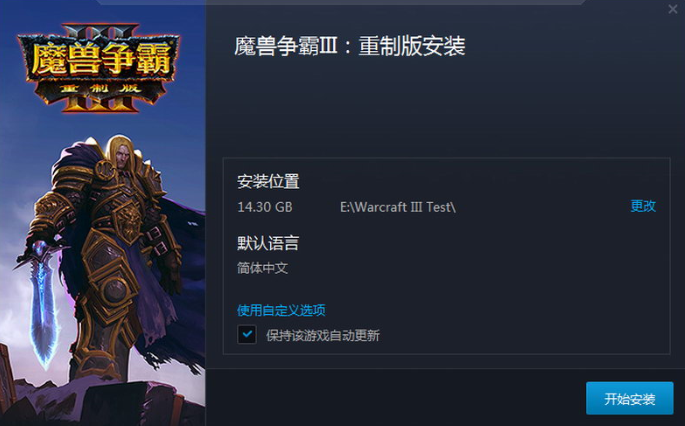The width and height of the screenshot is (685, 426).
Task: Toggle the 保持该游戏自动更新 checkbox
Action: [x=247, y=335]
